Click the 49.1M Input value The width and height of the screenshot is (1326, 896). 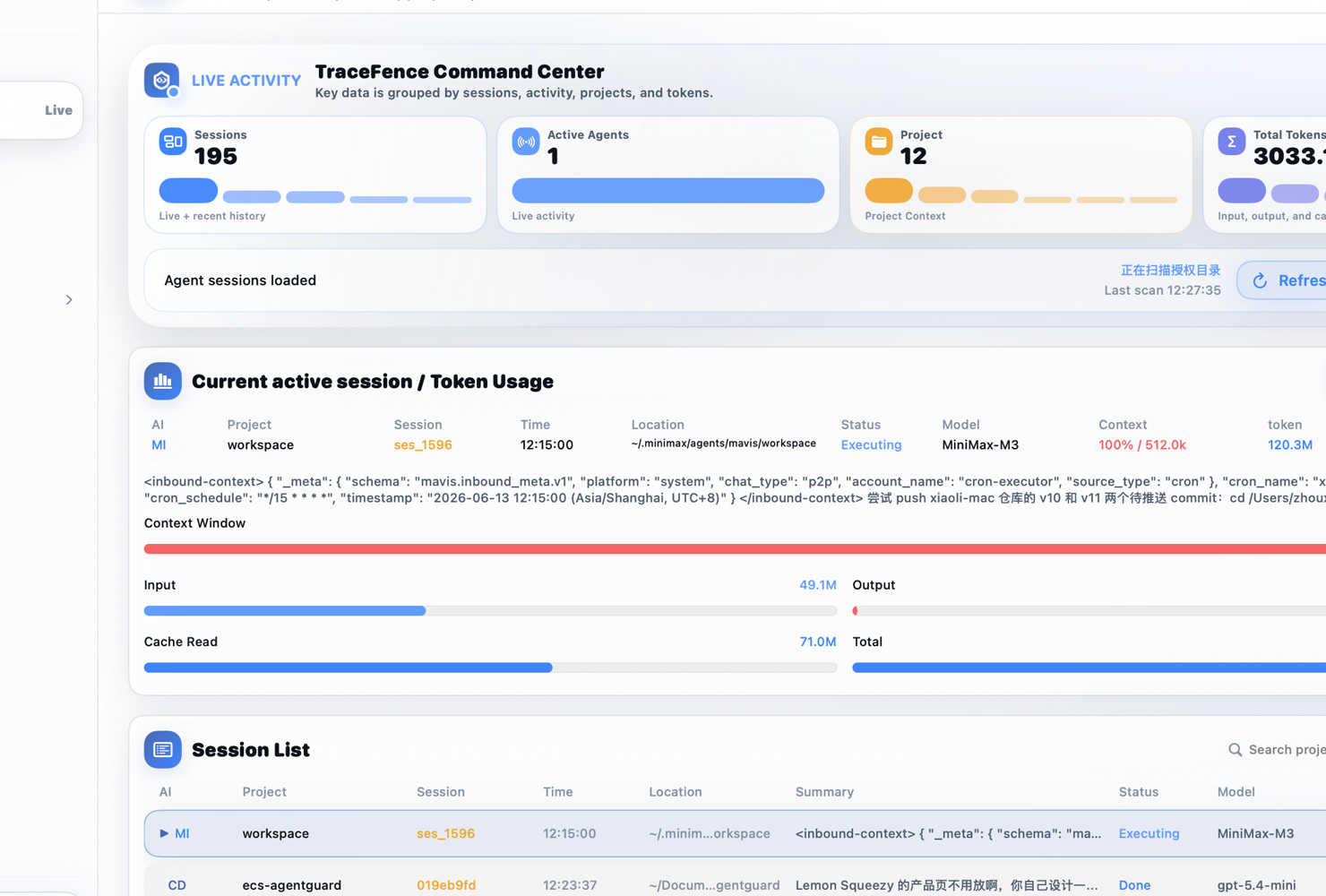(817, 584)
